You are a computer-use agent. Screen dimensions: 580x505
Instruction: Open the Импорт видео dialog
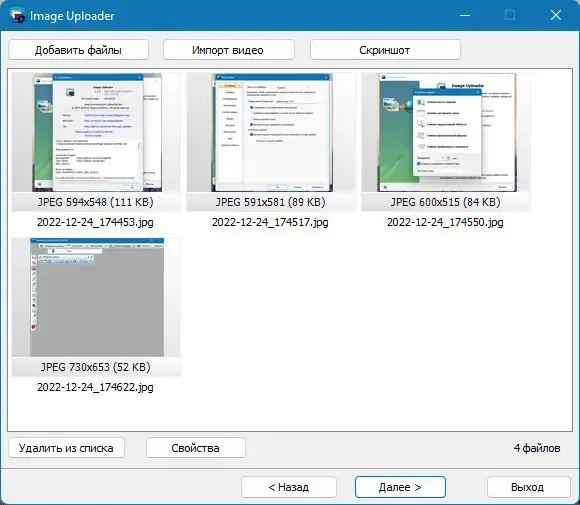(x=229, y=50)
